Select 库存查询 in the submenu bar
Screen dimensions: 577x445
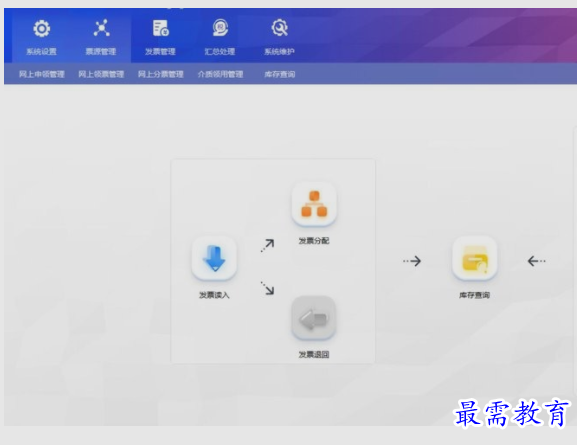point(280,74)
